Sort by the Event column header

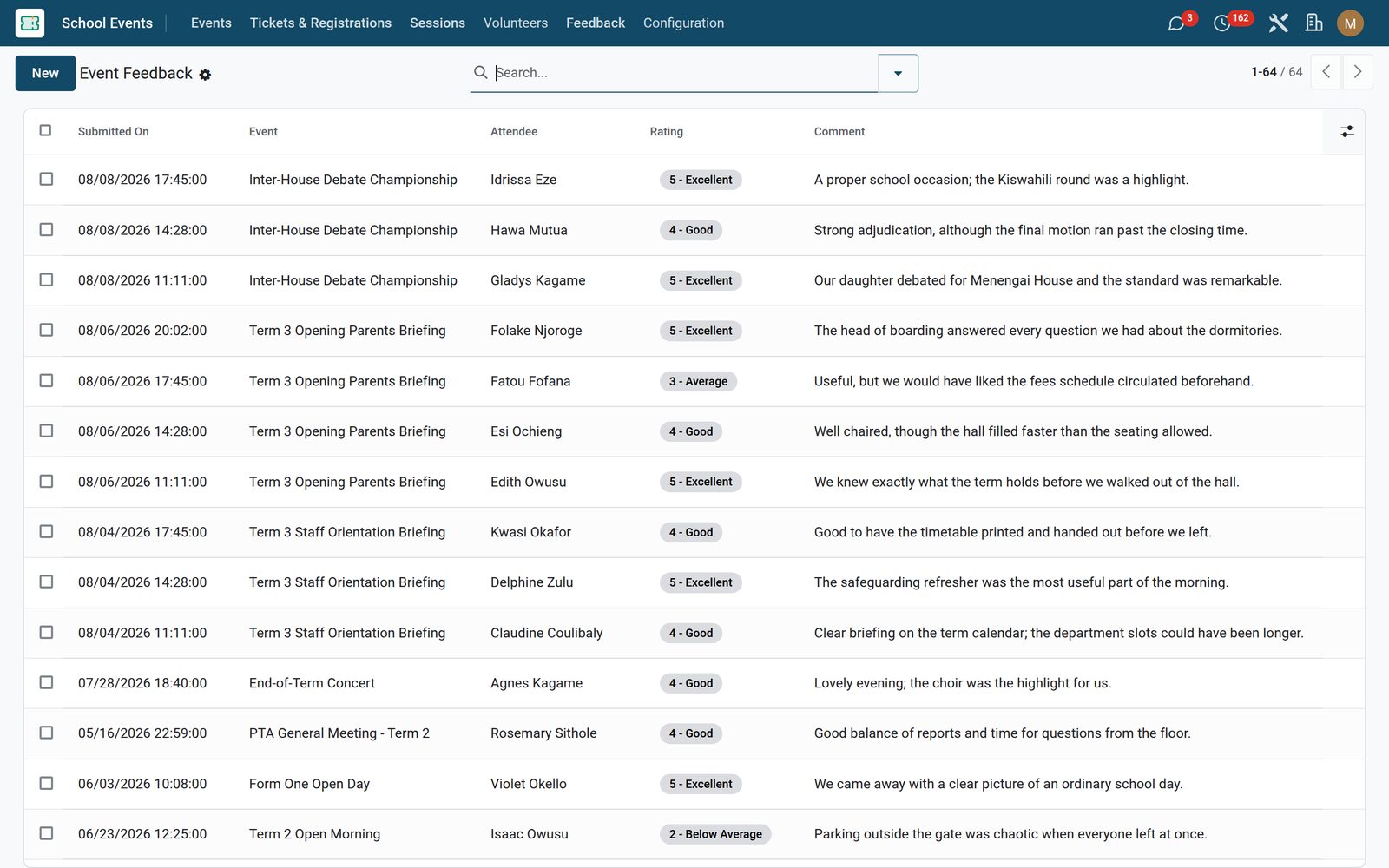[x=263, y=131]
